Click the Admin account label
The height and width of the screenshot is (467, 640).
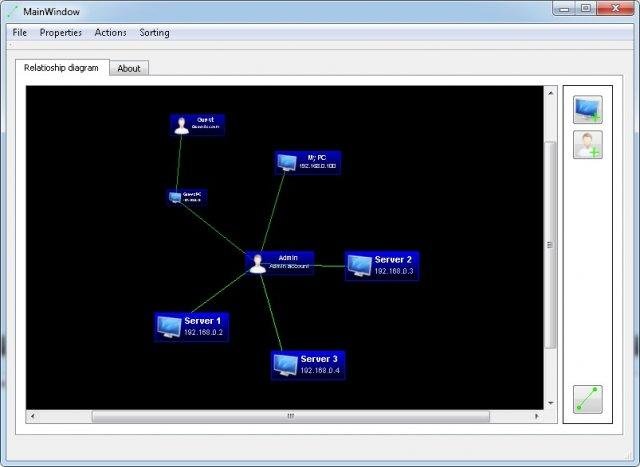(x=289, y=266)
